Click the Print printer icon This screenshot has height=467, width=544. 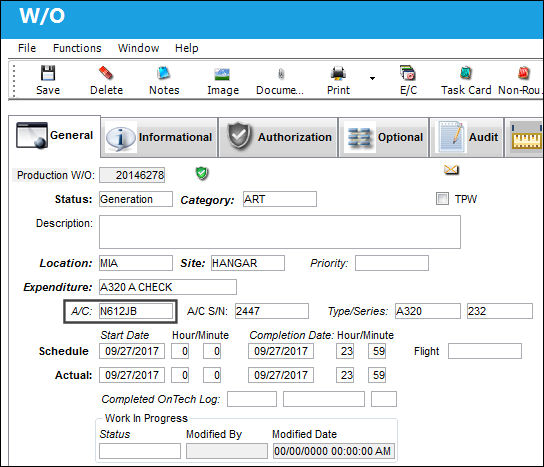338,73
